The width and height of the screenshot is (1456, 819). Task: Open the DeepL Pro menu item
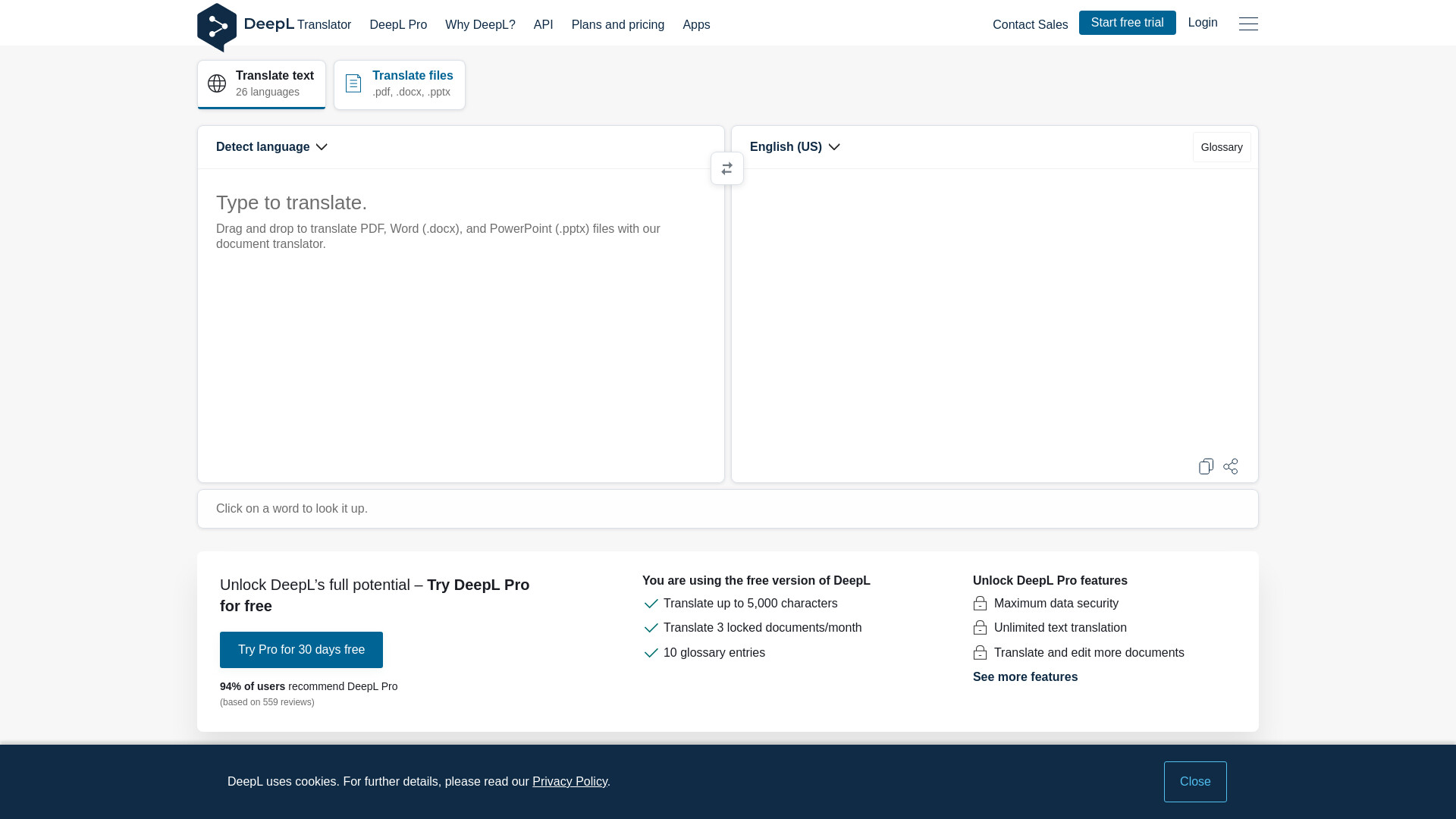pos(398,25)
